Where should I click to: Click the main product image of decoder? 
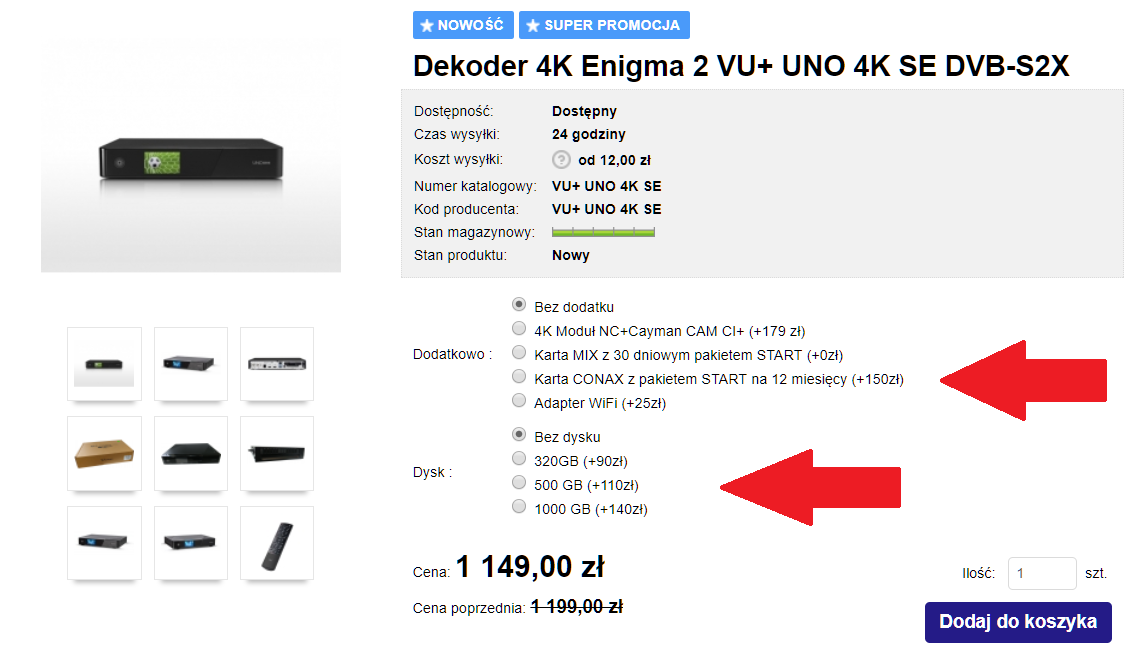tap(191, 158)
